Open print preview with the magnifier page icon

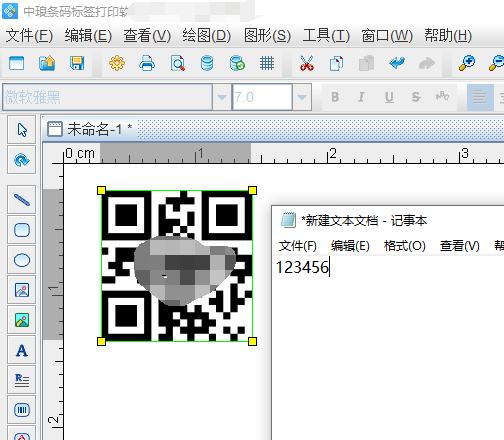(177, 63)
